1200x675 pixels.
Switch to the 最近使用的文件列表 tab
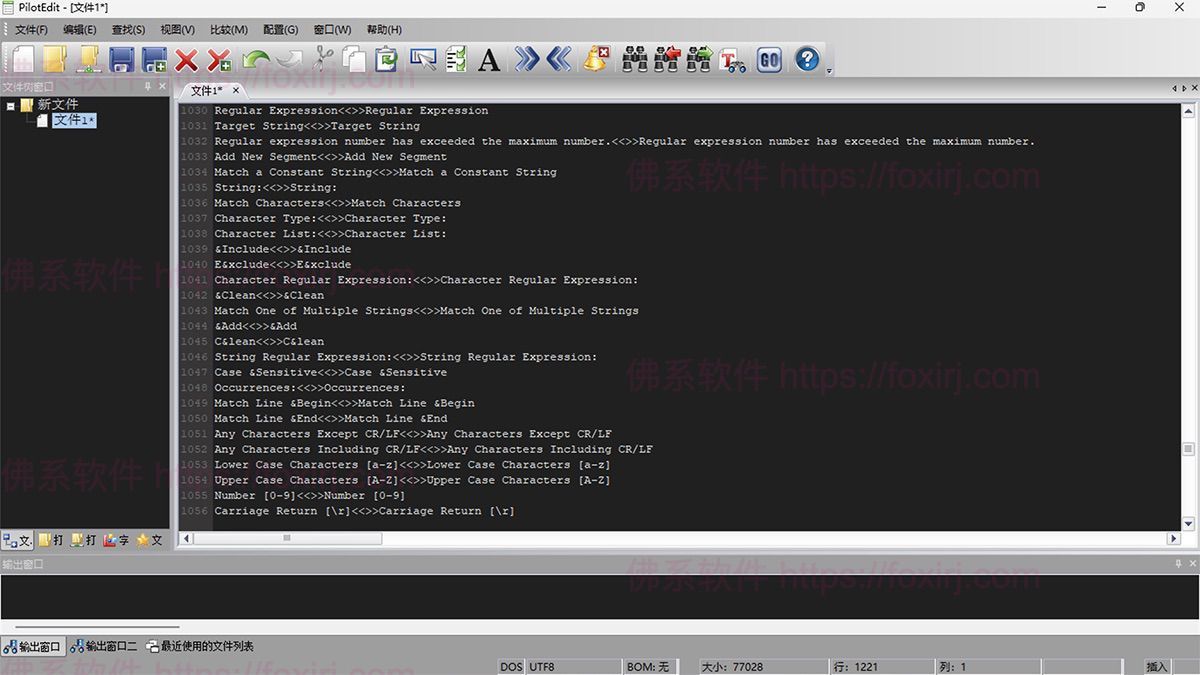200,647
